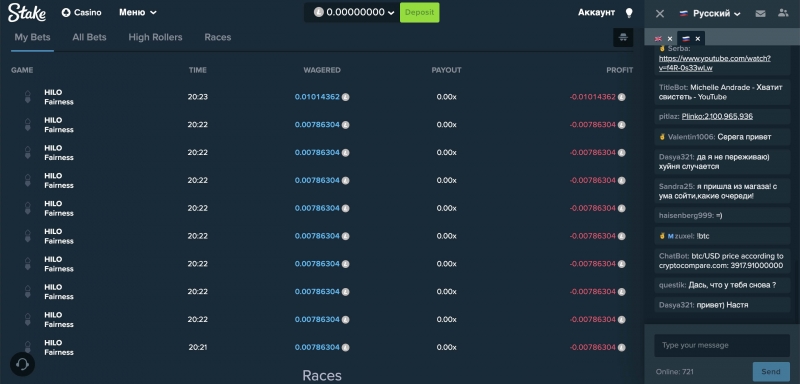This screenshot has width=800, height=384.
Task: Click the Send chat button
Action: pos(770,371)
